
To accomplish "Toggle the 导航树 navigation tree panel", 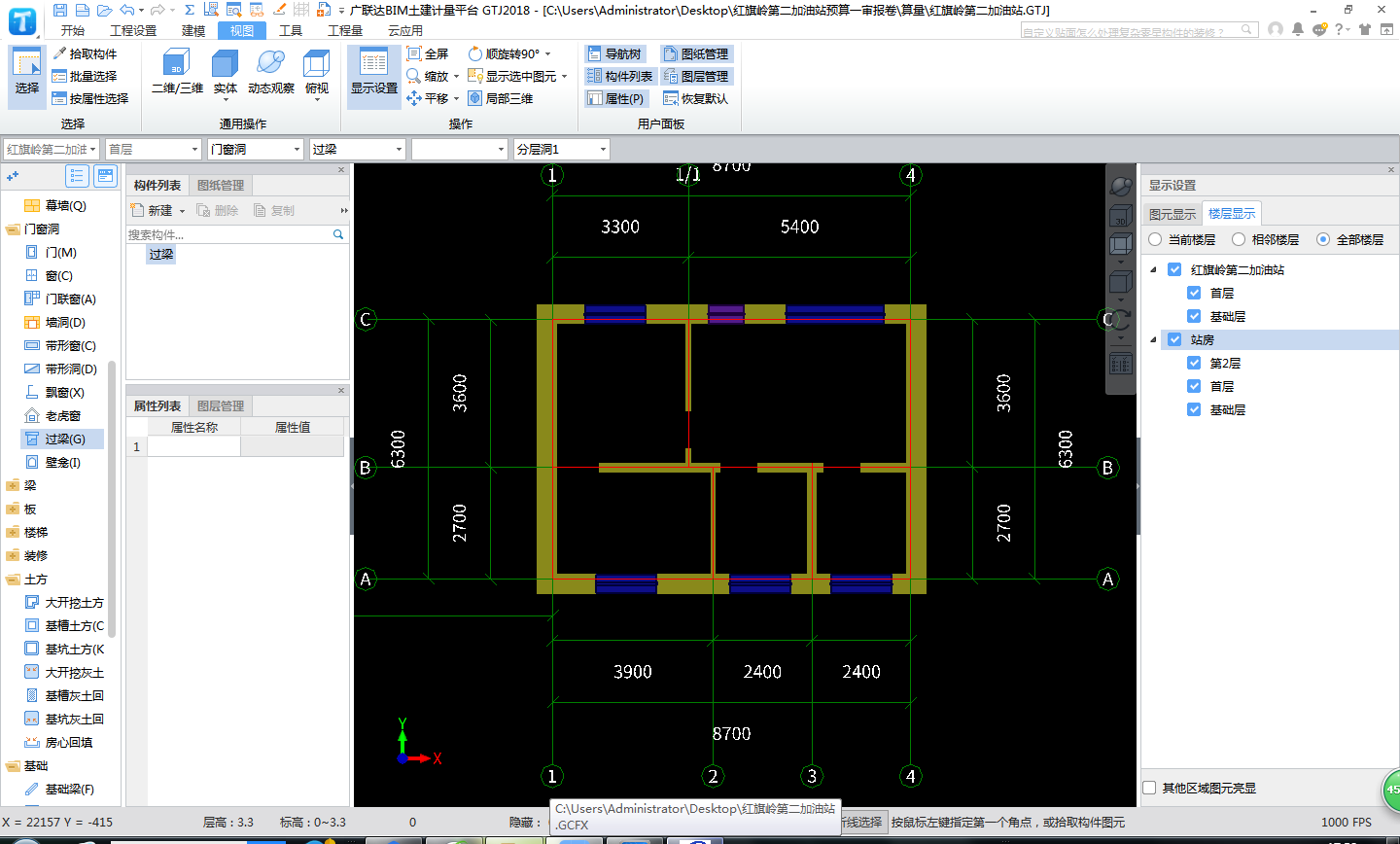I will tap(614, 53).
